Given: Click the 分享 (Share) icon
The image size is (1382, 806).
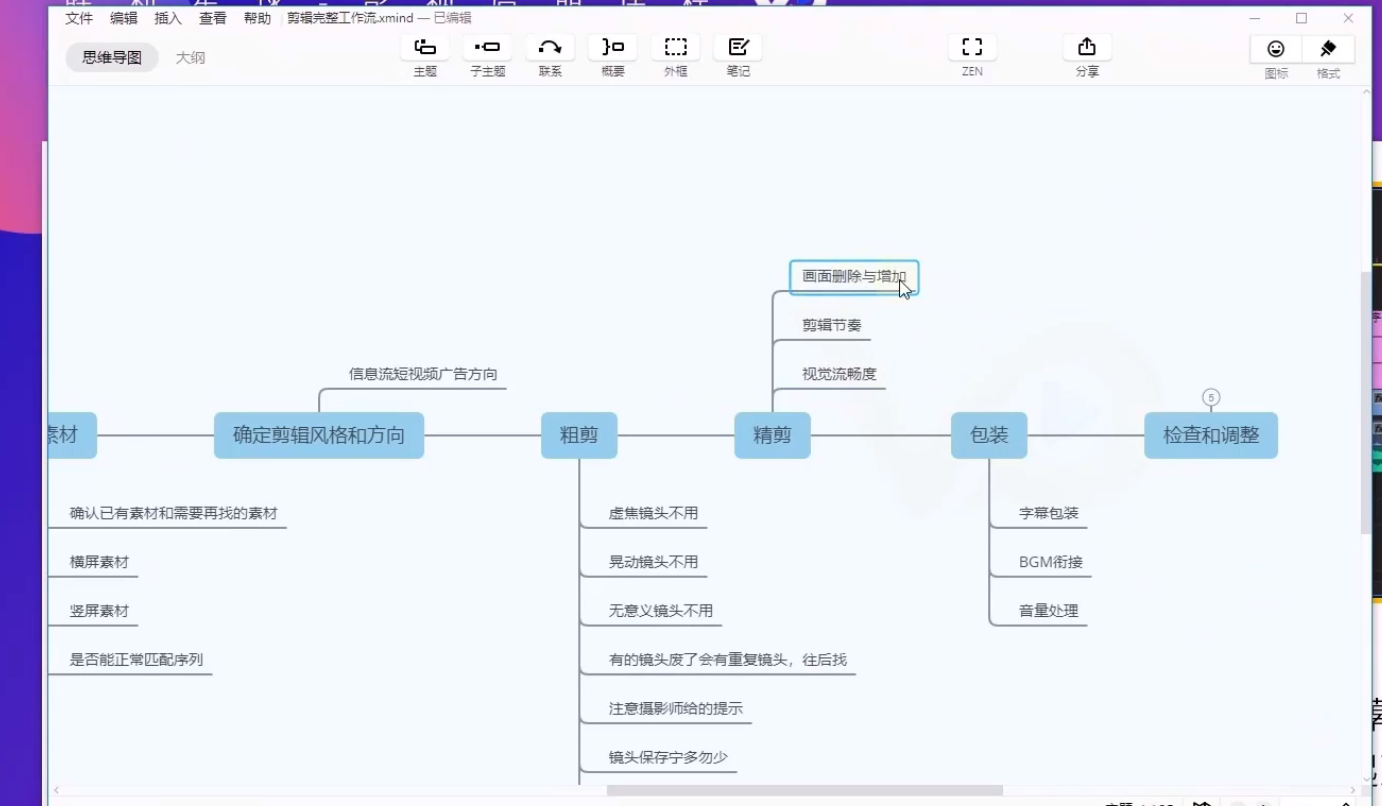Looking at the screenshot, I should tap(1087, 48).
